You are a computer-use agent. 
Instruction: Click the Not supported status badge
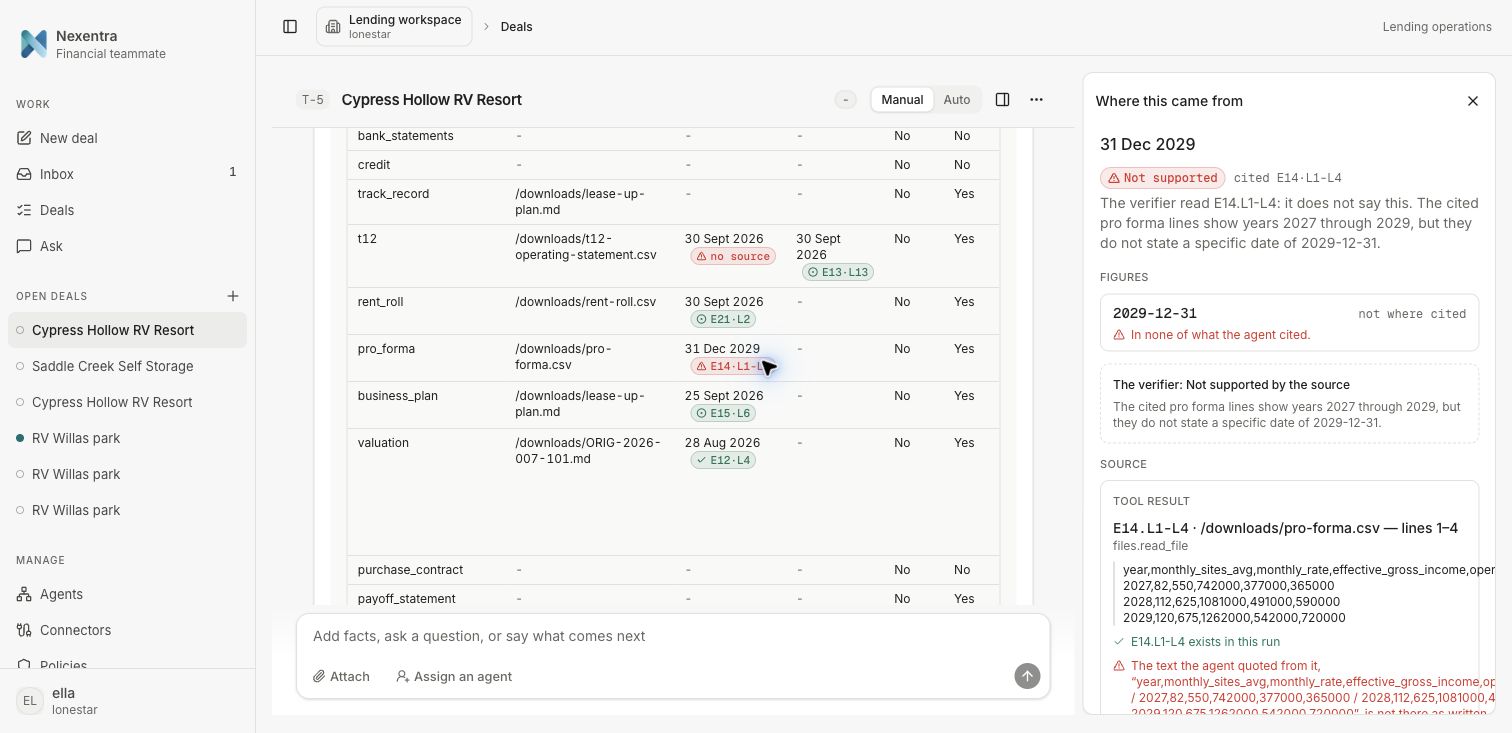click(1162, 178)
